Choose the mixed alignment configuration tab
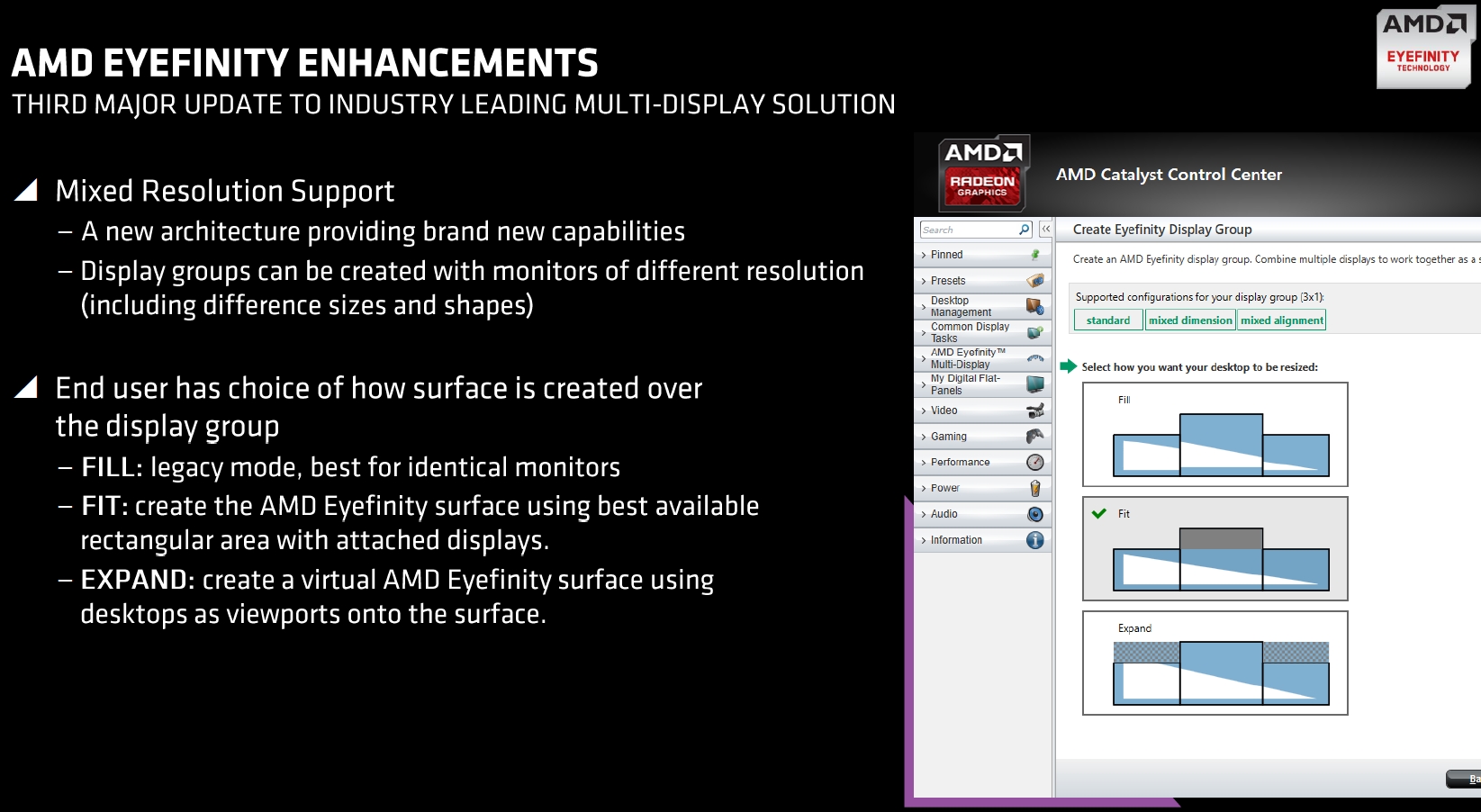Viewport: 1481px width, 812px height. [x=1282, y=320]
